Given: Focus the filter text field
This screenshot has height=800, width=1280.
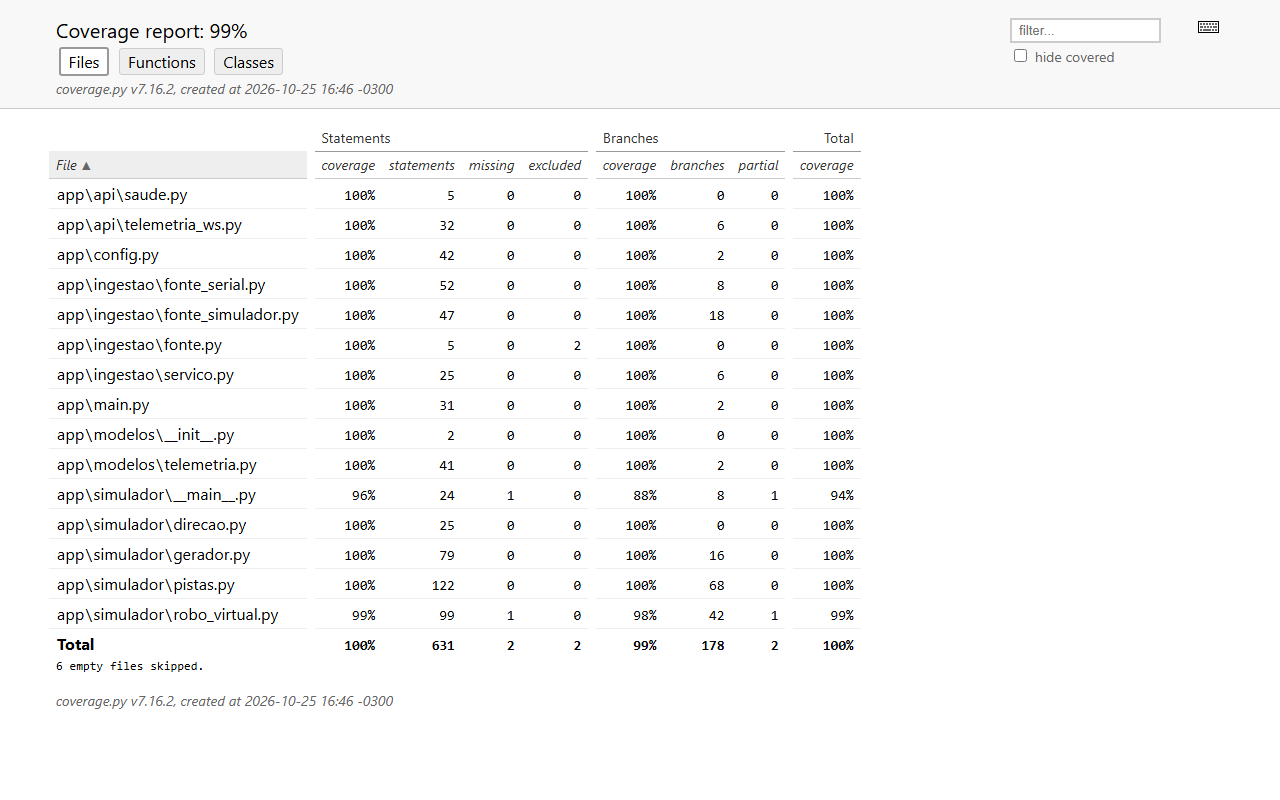Looking at the screenshot, I should pos(1085,30).
